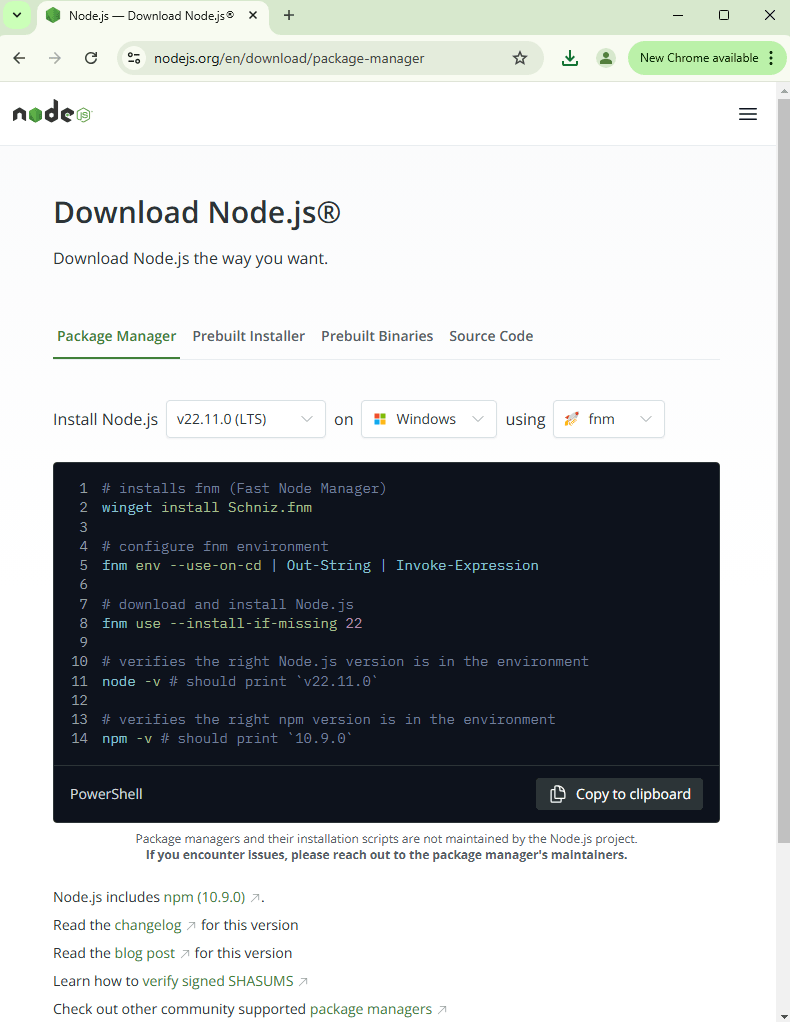790x1022 pixels.
Task: Click the '# configure fnm environment' comment
Action: click(x=215, y=547)
